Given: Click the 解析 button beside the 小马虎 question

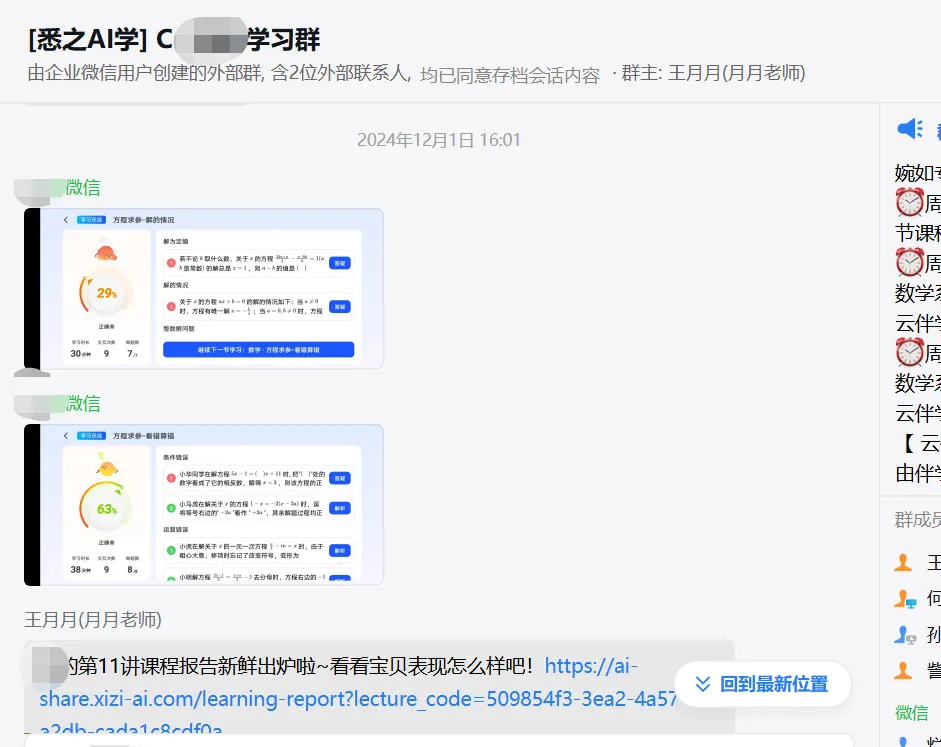Looking at the screenshot, I should [341, 508].
